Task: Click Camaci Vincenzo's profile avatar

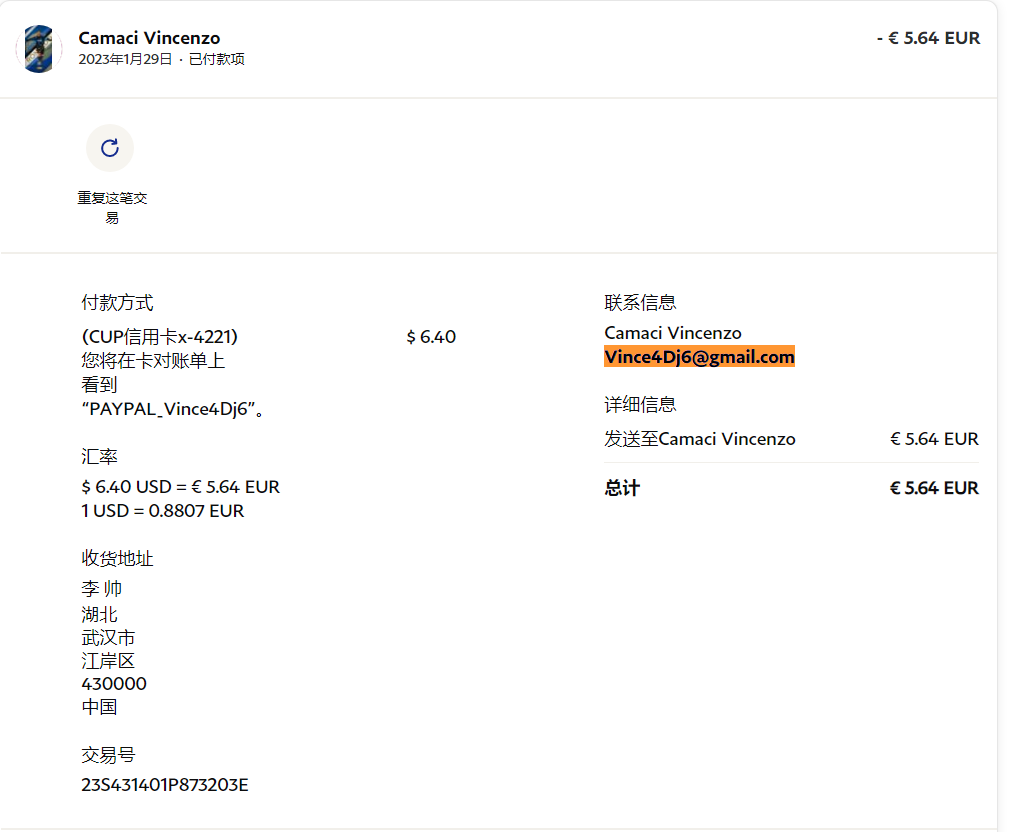Action: coord(40,49)
